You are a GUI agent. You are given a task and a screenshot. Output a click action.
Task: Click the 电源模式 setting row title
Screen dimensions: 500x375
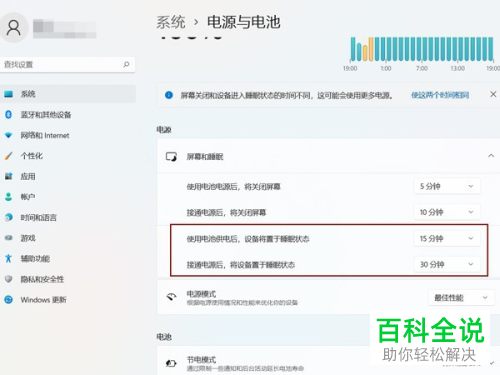201,294
